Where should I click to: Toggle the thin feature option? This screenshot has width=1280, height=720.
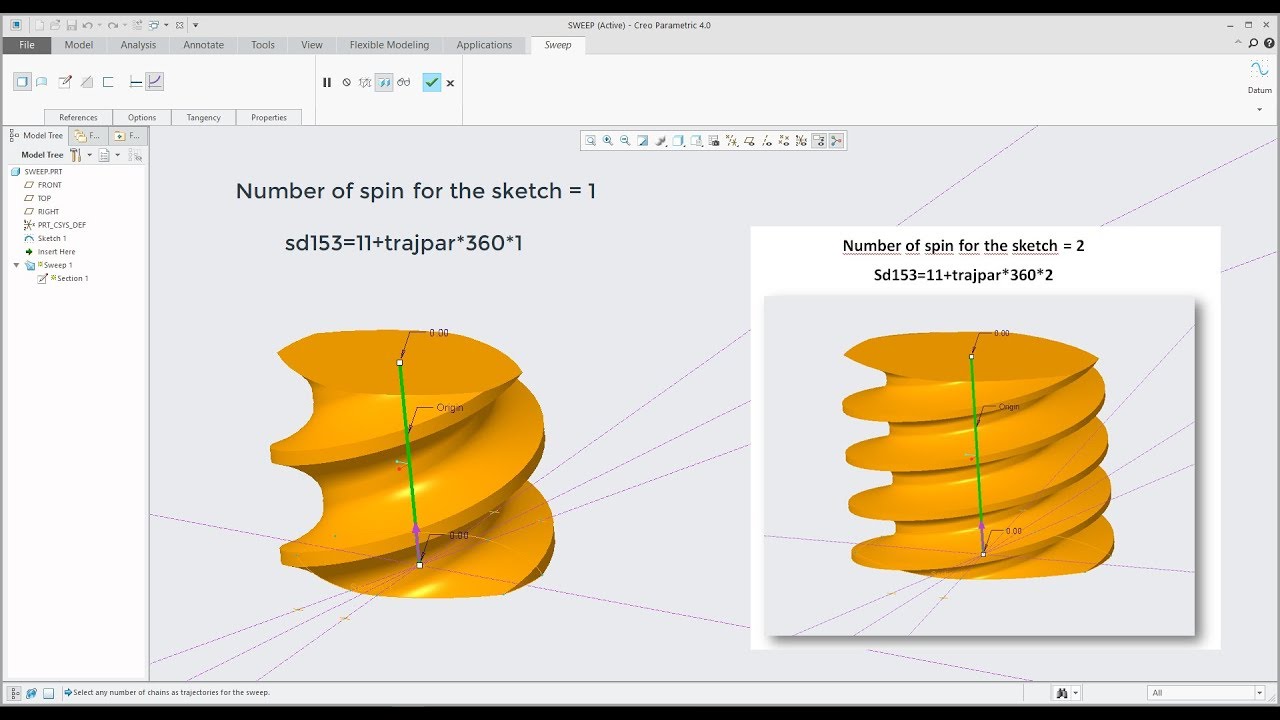(108, 82)
